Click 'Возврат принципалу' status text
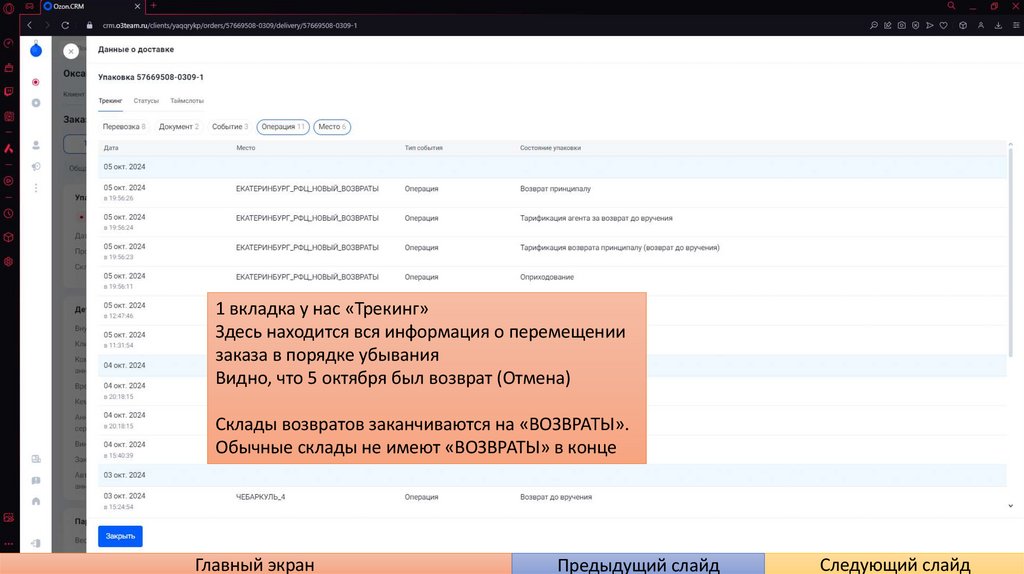Image resolution: width=1024 pixels, height=574 pixels. [555, 189]
